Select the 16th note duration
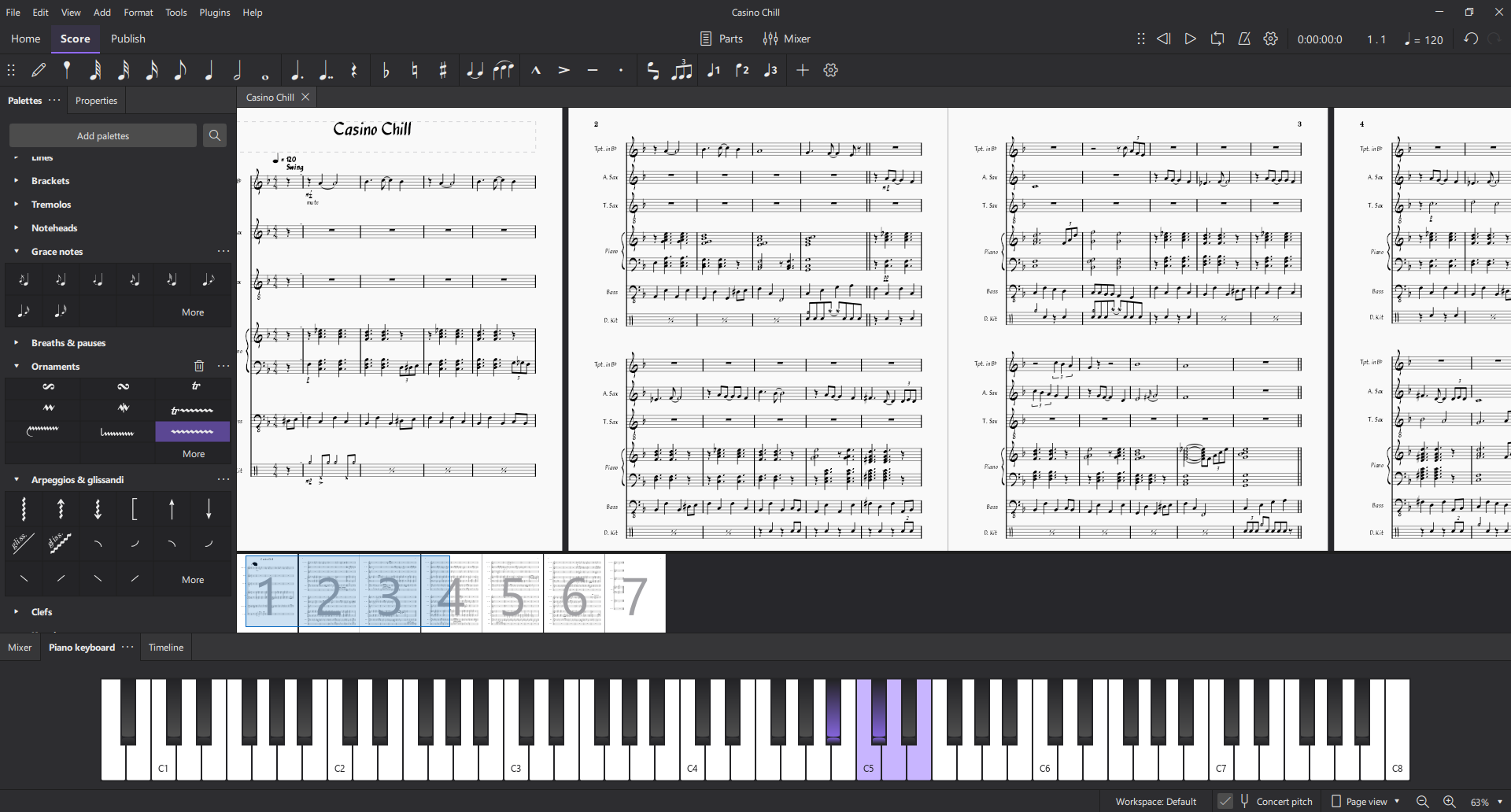The height and width of the screenshot is (812, 1511). 152,70
